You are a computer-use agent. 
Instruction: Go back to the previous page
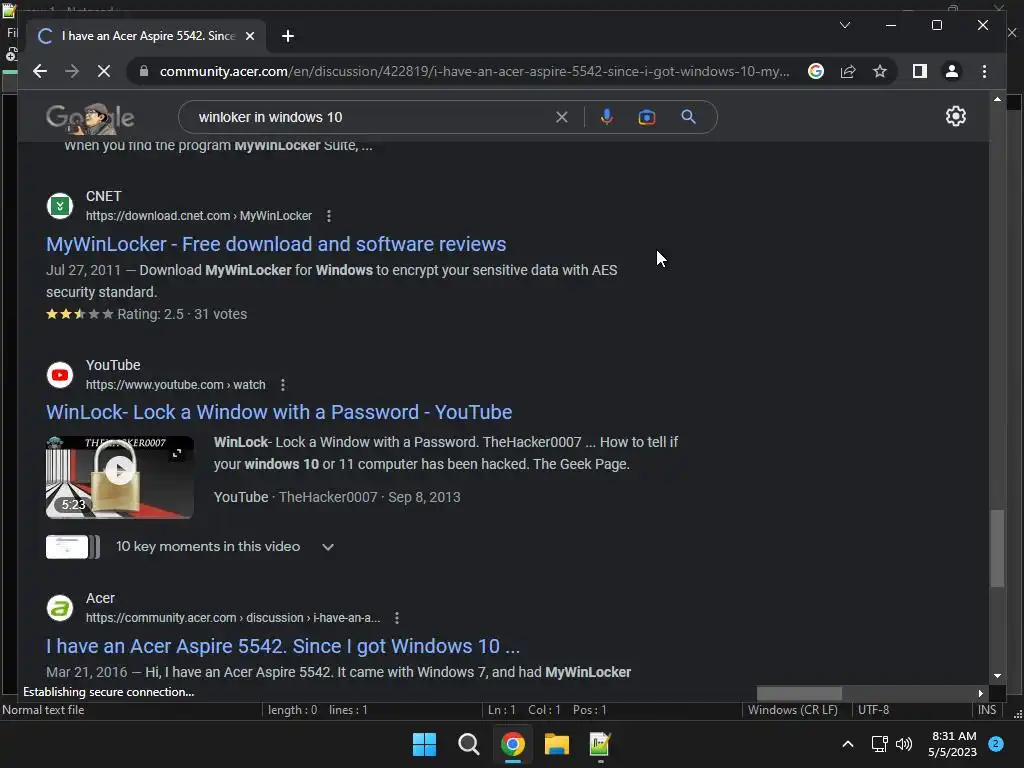[x=40, y=71]
